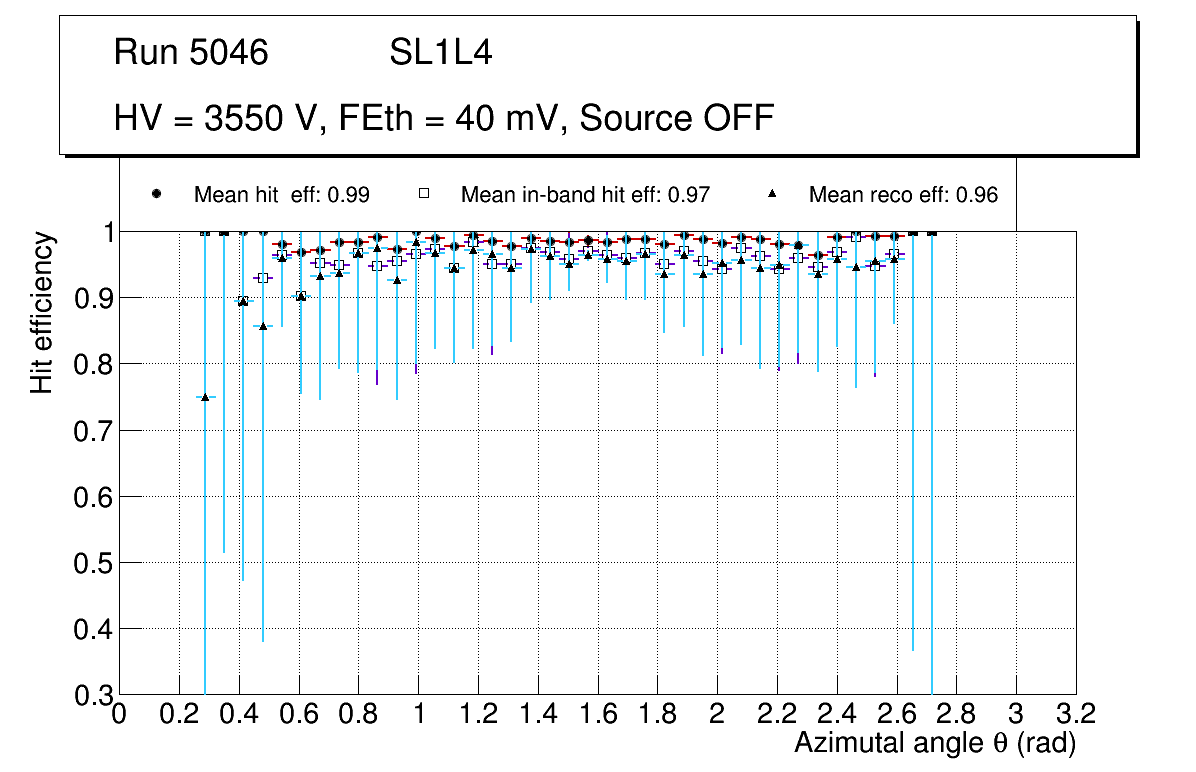
Task: Click the 0 tick label on x-axis
Action: point(119,714)
